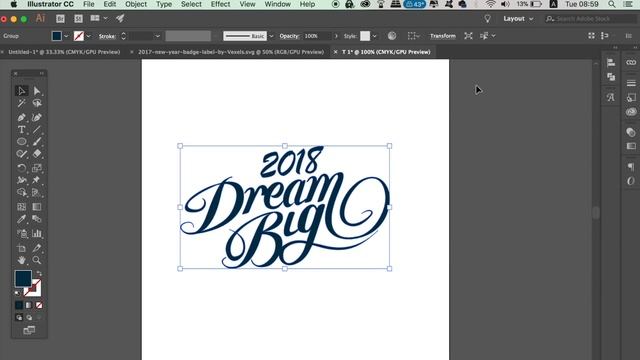Image resolution: width=640 pixels, height=360 pixels.
Task: Choose the Symbol Sprayer tool
Action: click(x=22, y=233)
